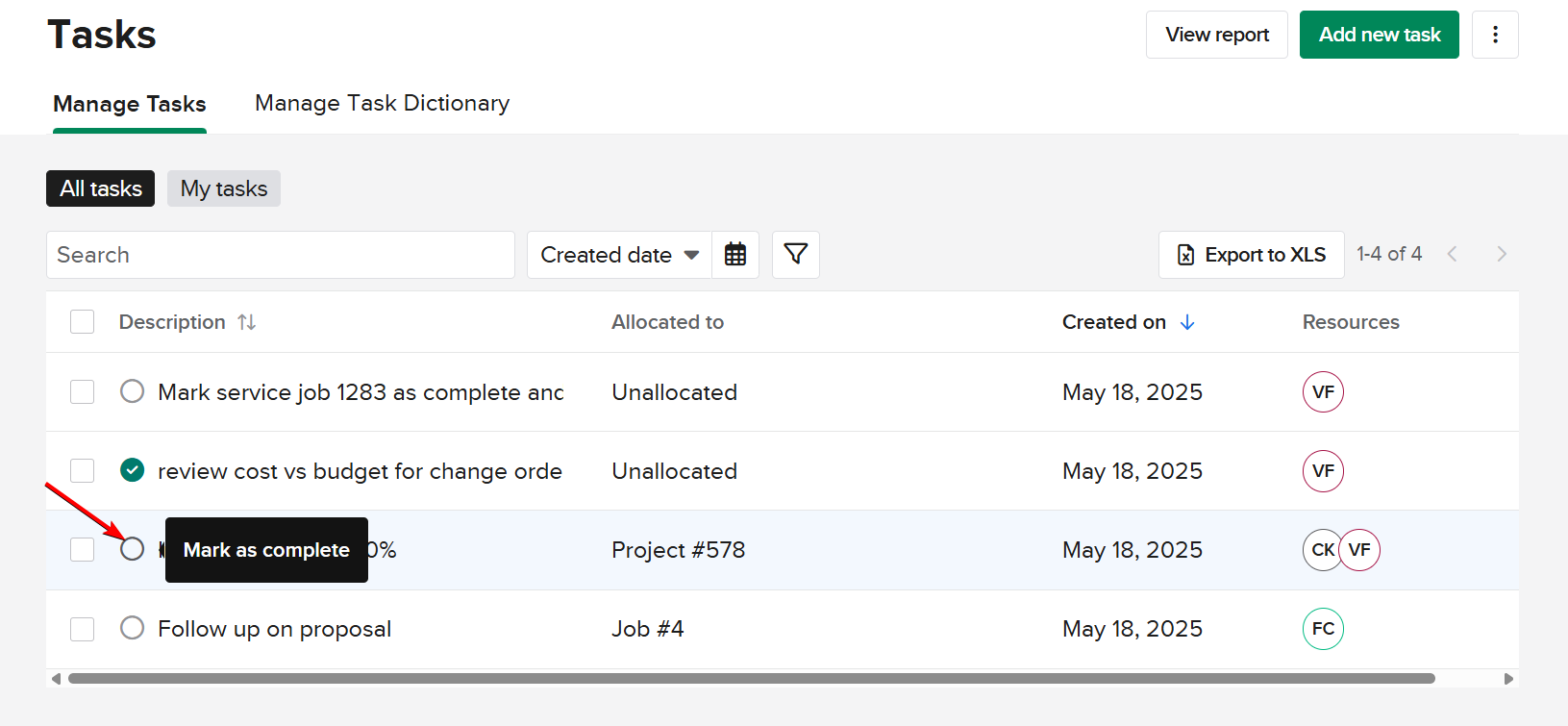Mark service job 1283 task as complete
Viewport: 1568px width, 726px height.
point(133,391)
